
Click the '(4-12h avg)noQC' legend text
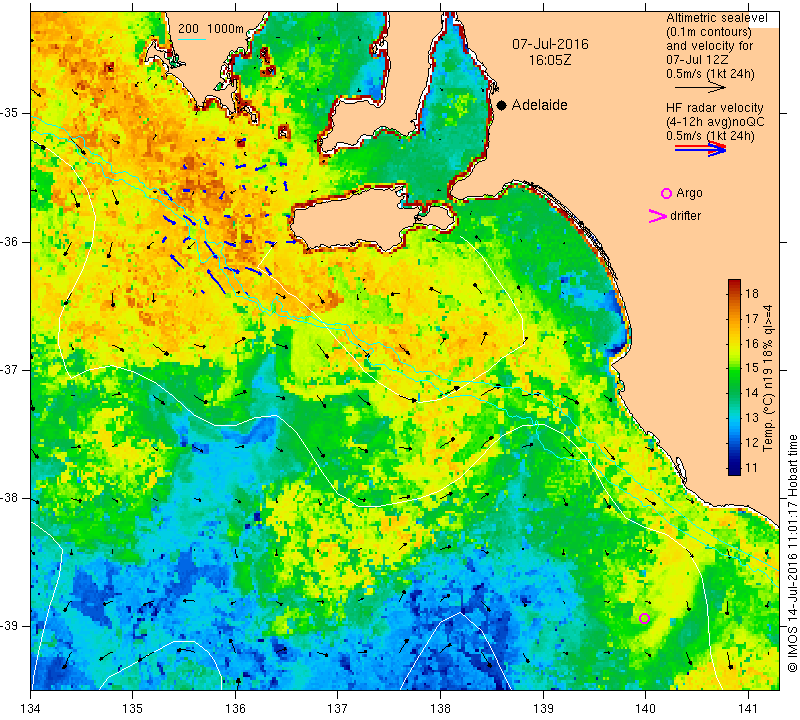point(715,122)
